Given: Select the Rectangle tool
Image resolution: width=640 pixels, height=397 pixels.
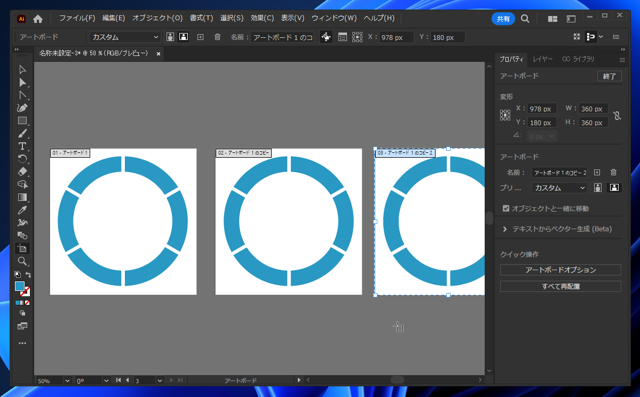Looking at the screenshot, I should coord(22,121).
